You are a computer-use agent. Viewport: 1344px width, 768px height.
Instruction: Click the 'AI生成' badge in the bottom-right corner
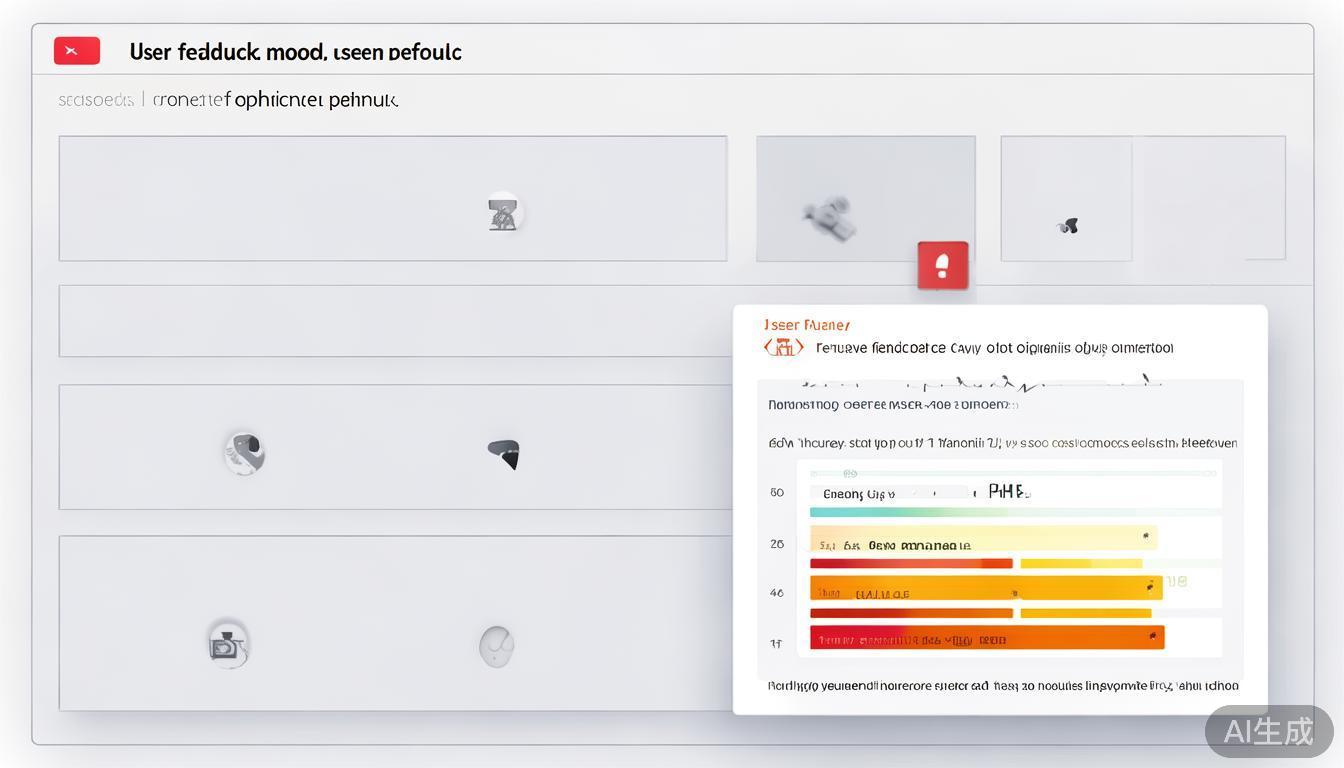point(1268,731)
